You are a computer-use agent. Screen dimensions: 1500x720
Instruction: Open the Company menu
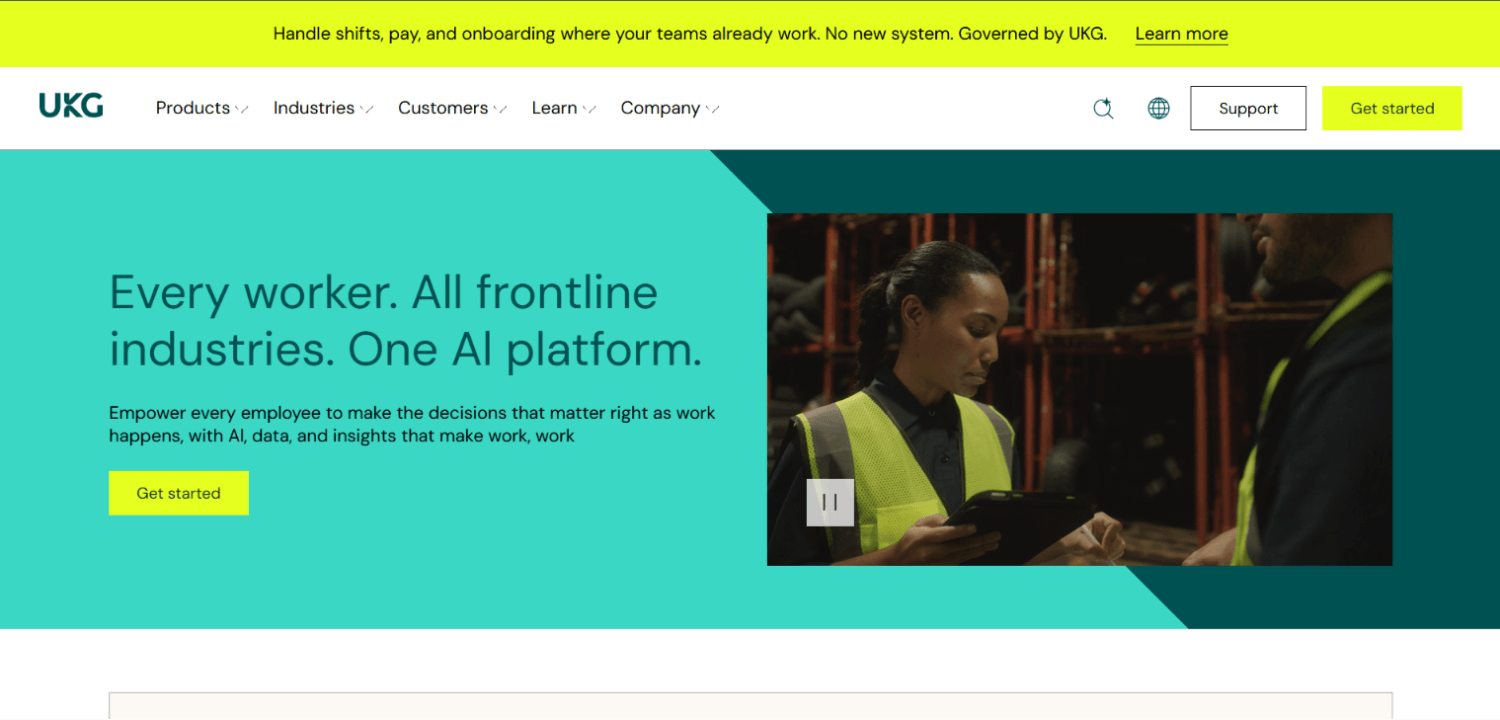click(x=660, y=108)
